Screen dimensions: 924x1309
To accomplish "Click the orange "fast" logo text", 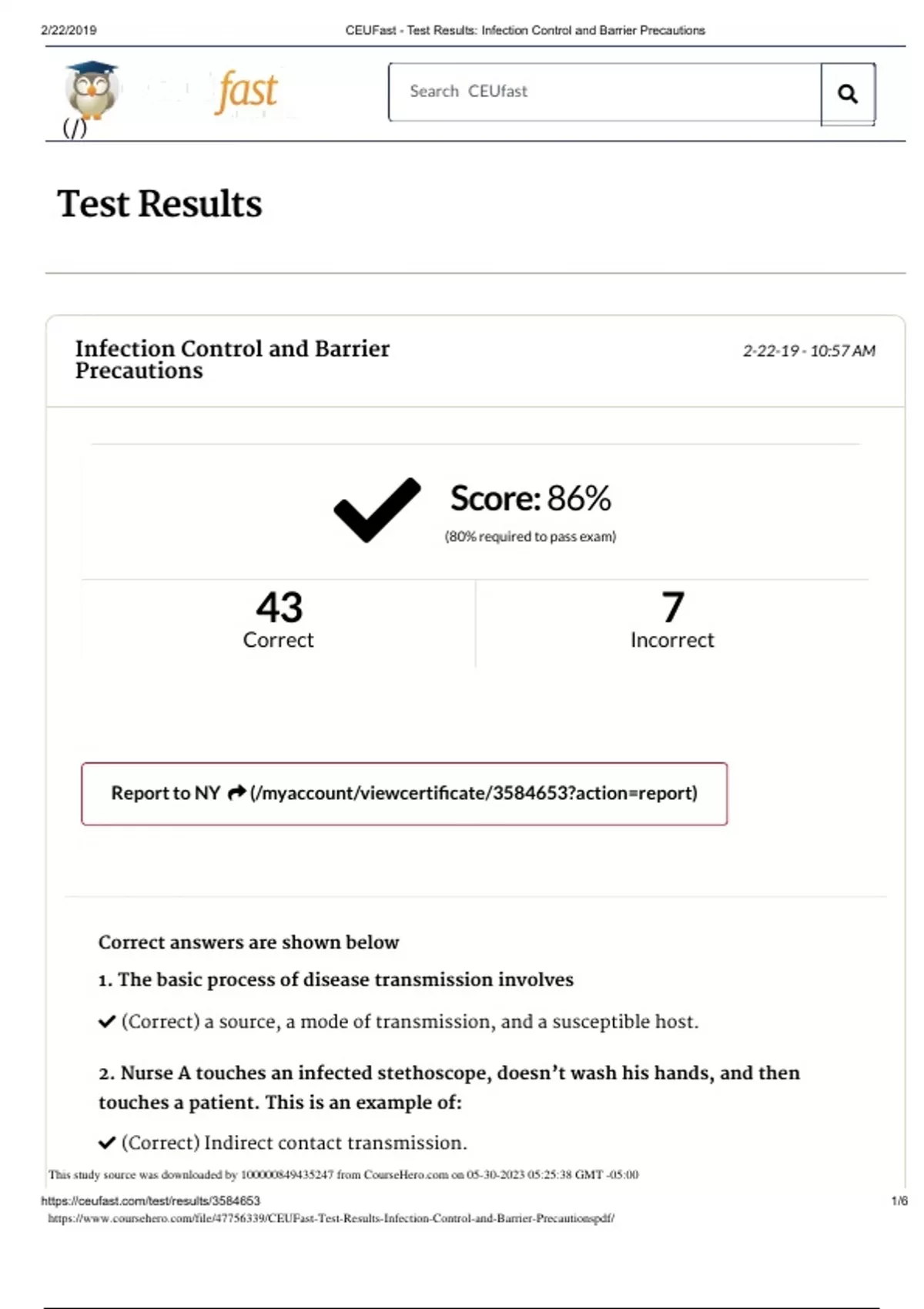I will pyautogui.click(x=247, y=92).
